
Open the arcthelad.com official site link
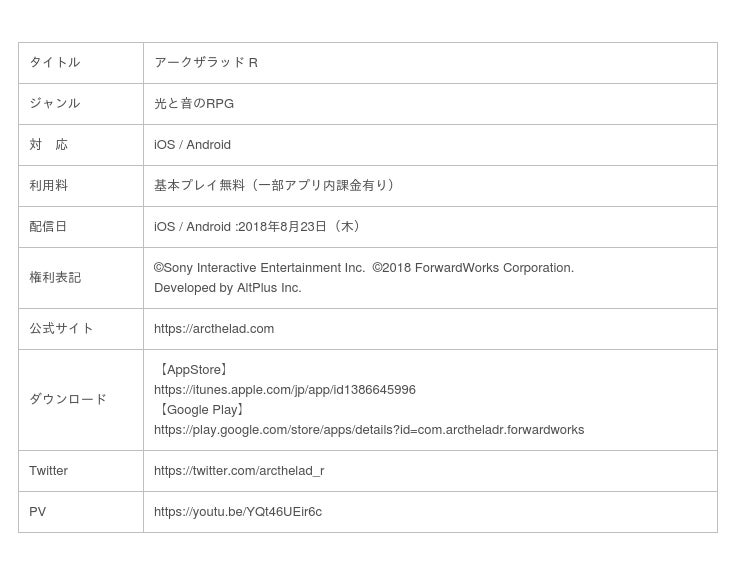(x=213, y=329)
